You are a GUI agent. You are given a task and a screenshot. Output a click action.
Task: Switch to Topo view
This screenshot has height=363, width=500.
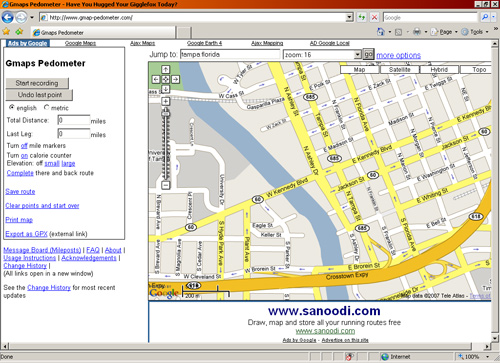(x=477, y=70)
